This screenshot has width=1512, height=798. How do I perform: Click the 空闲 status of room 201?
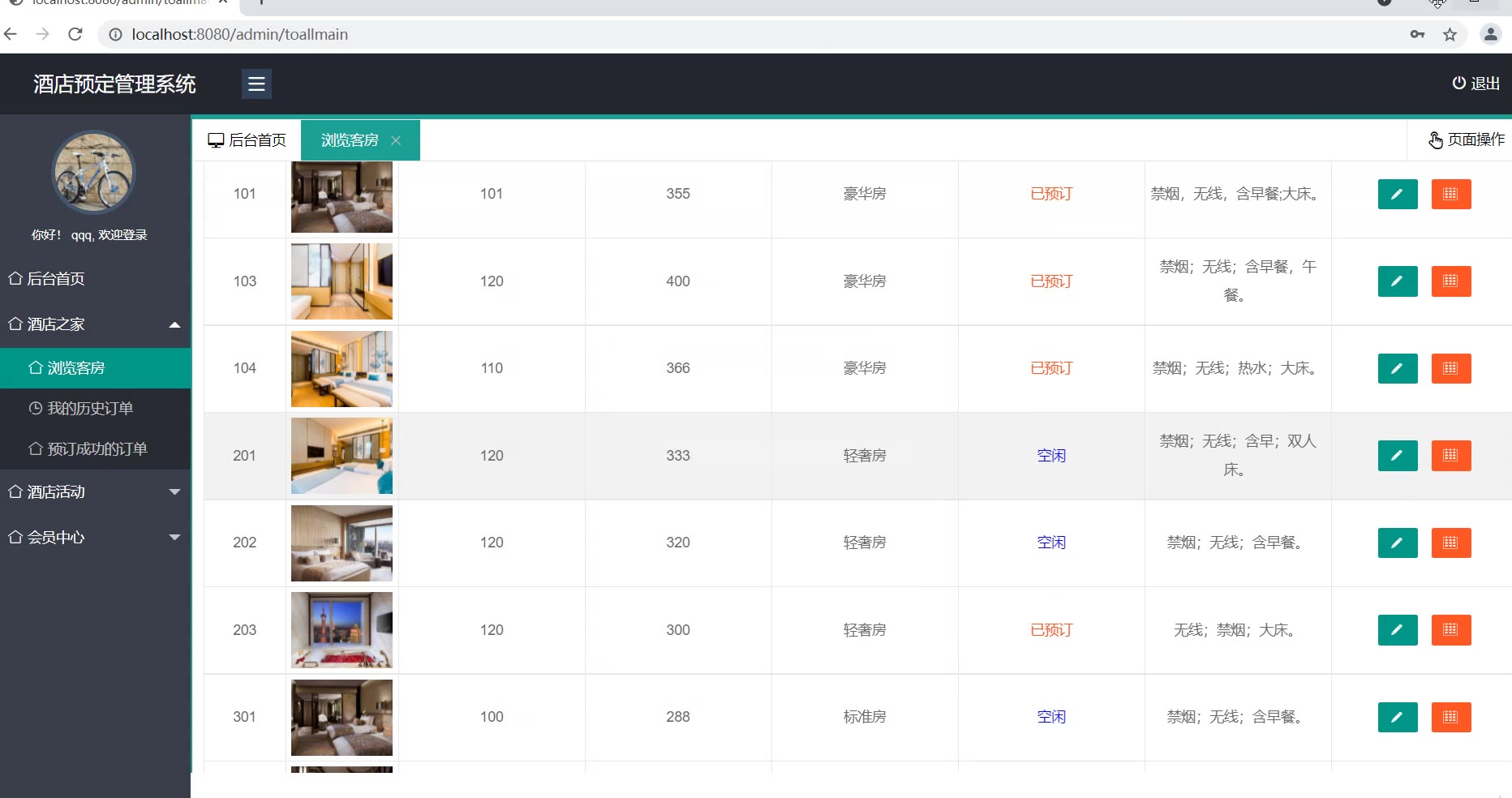(x=1051, y=456)
